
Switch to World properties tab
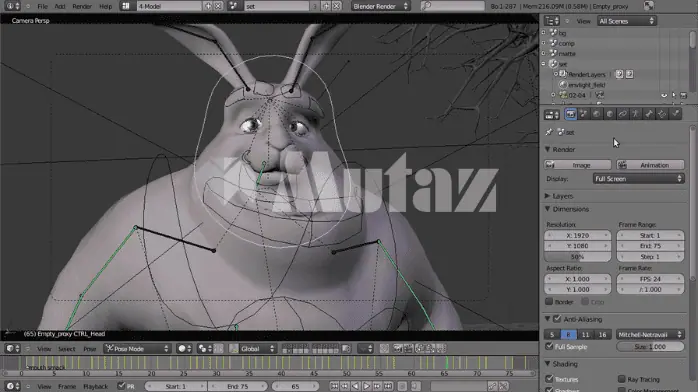point(597,114)
